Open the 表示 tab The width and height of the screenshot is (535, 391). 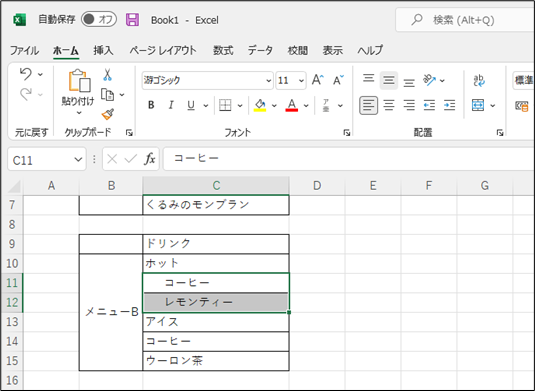coord(333,50)
